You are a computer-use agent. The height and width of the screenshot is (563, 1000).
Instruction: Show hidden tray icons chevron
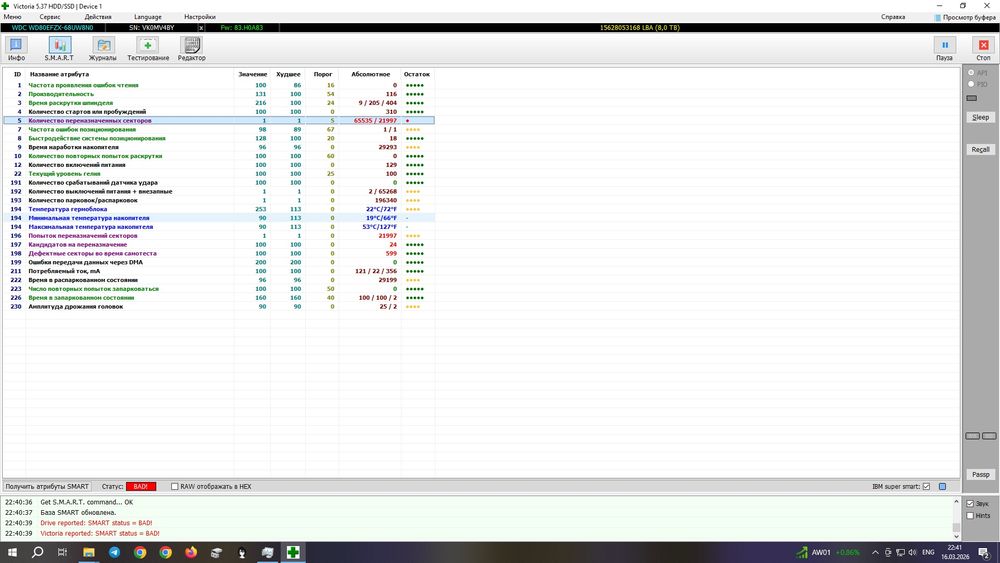tap(875, 552)
